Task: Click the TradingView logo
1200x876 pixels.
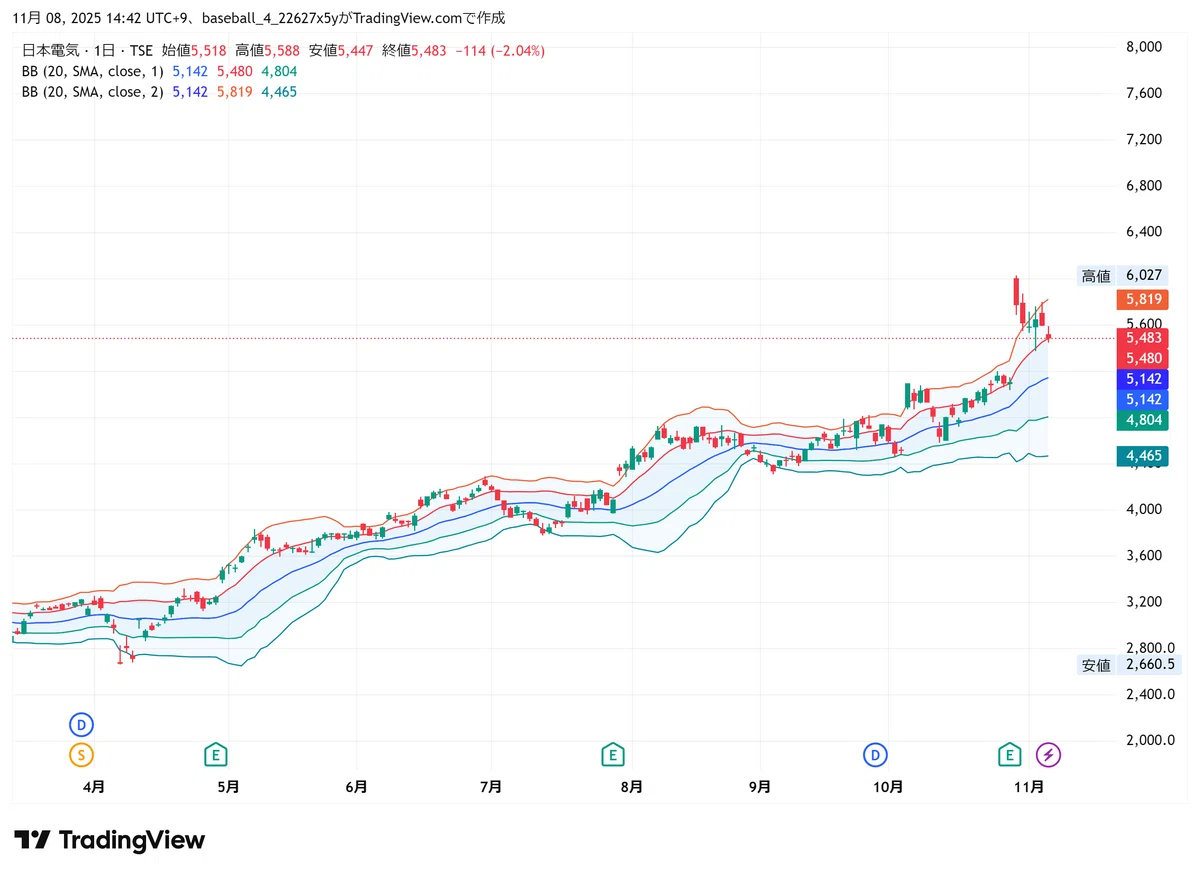Action: coord(110,840)
